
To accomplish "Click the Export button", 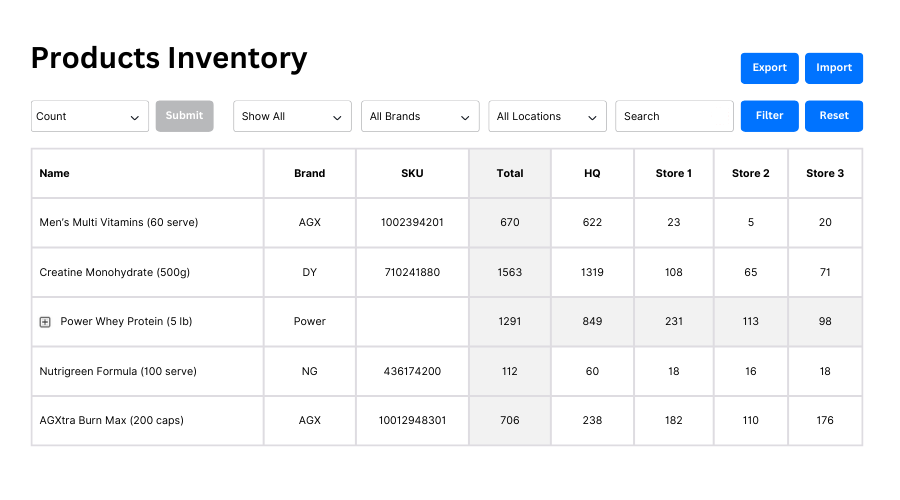I will point(769,68).
